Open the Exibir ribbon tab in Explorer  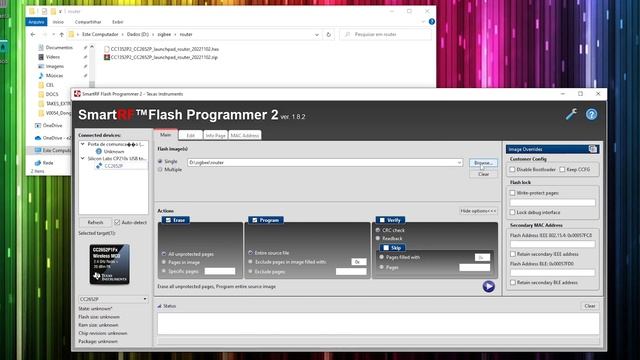[118, 22]
